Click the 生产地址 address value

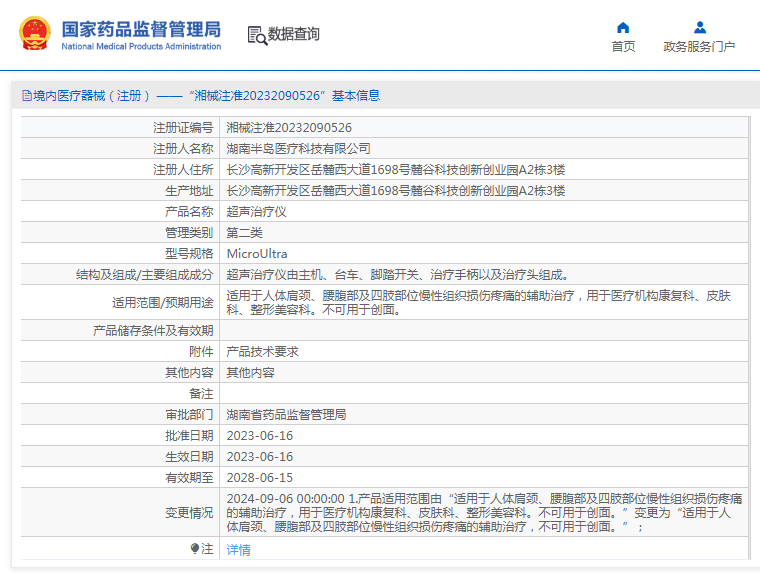click(x=396, y=191)
